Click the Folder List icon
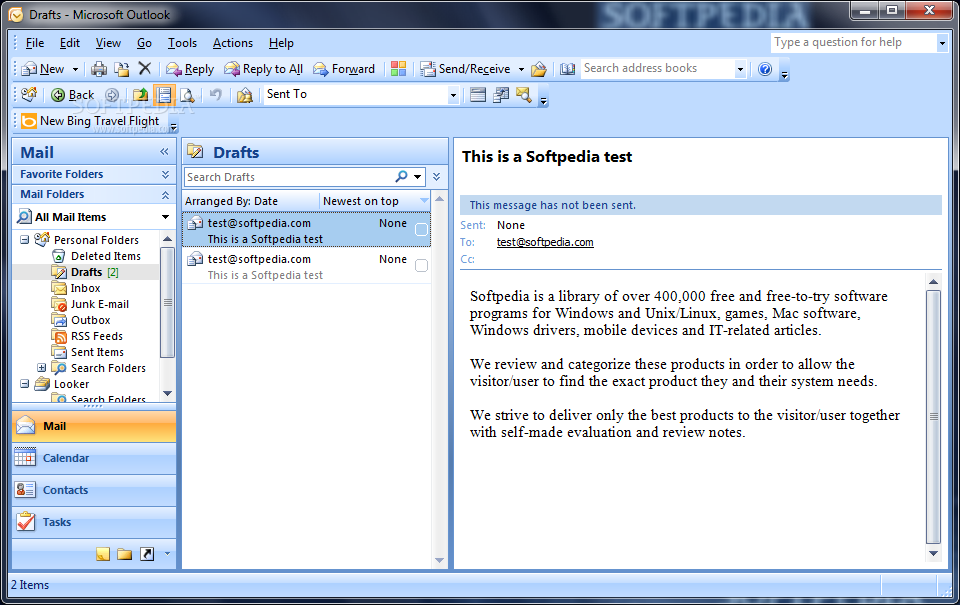The image size is (960, 605). click(125, 554)
